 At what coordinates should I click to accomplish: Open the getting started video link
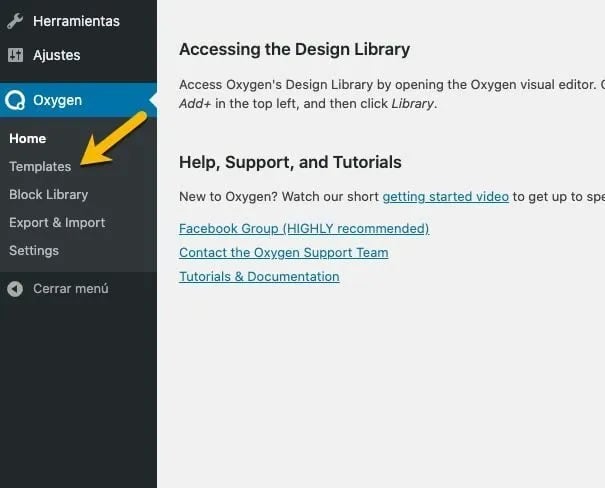[x=445, y=196]
